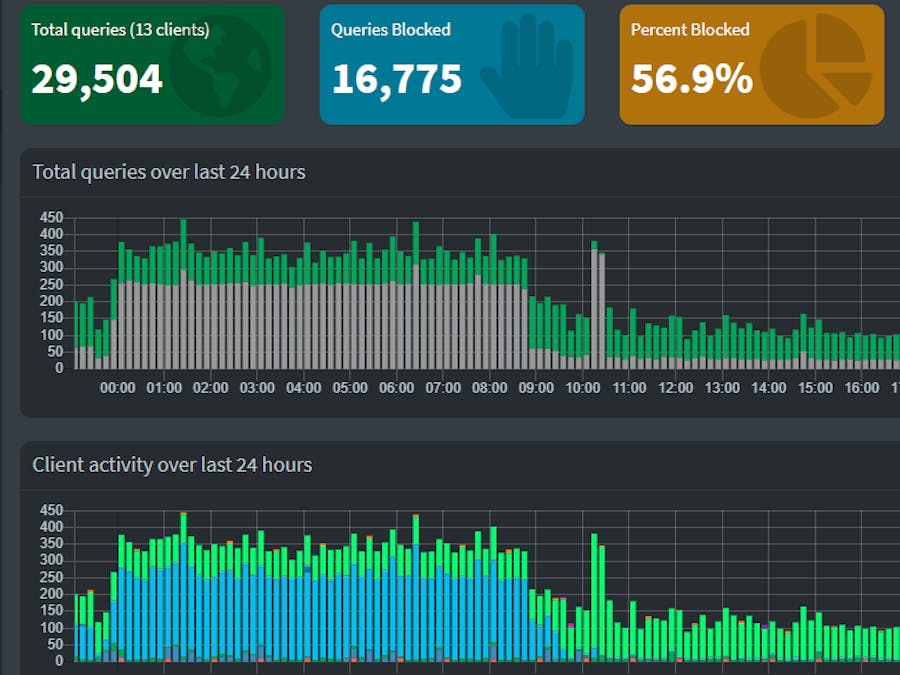900x675 pixels.
Task: Click the 450 y-axis label in queries chart
Action: [x=51, y=218]
